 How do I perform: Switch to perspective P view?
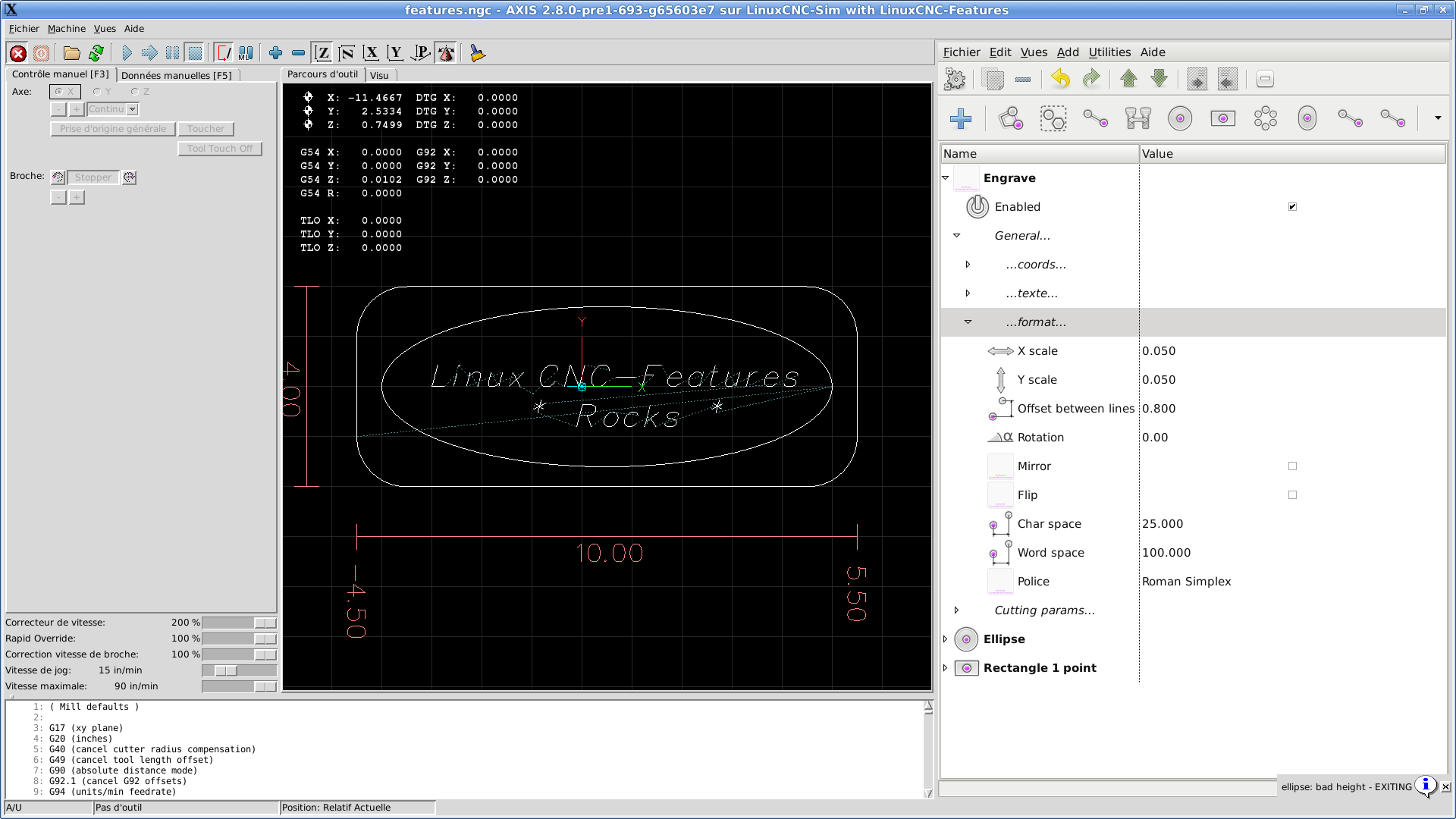(x=420, y=53)
